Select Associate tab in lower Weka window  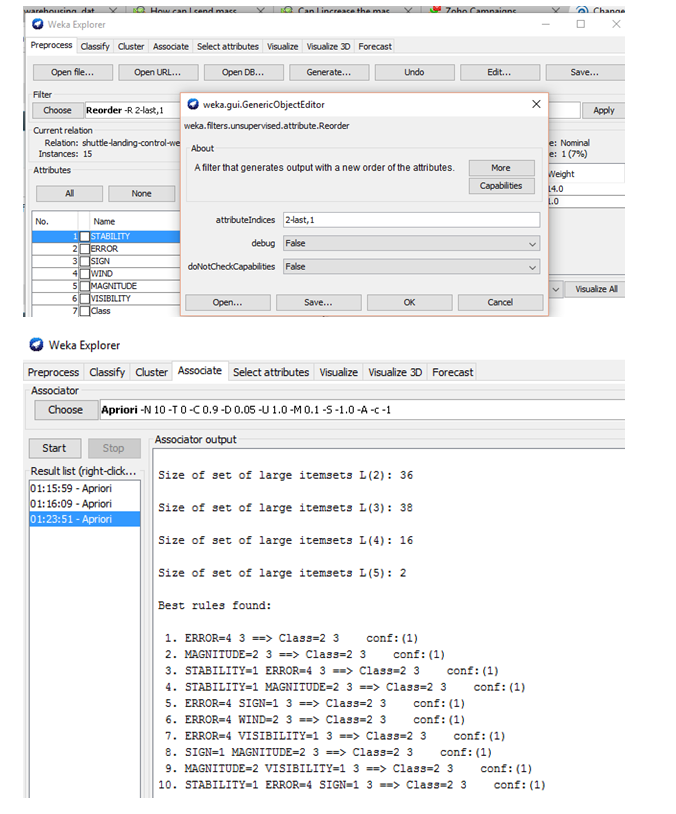200,371
